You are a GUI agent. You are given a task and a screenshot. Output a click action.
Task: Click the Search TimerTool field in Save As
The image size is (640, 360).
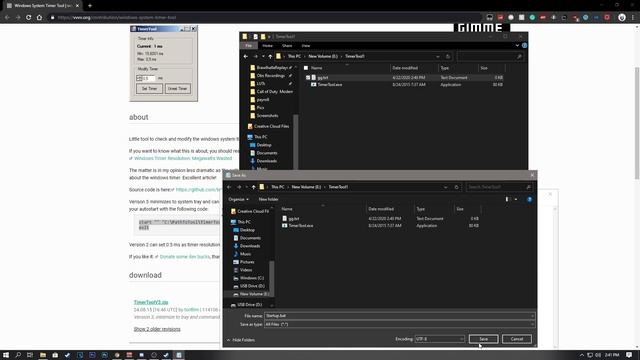[x=500, y=187]
